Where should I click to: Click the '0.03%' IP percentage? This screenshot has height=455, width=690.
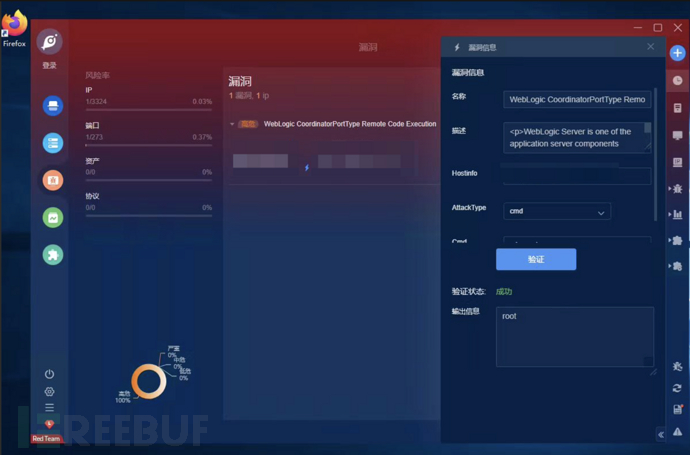point(202,102)
